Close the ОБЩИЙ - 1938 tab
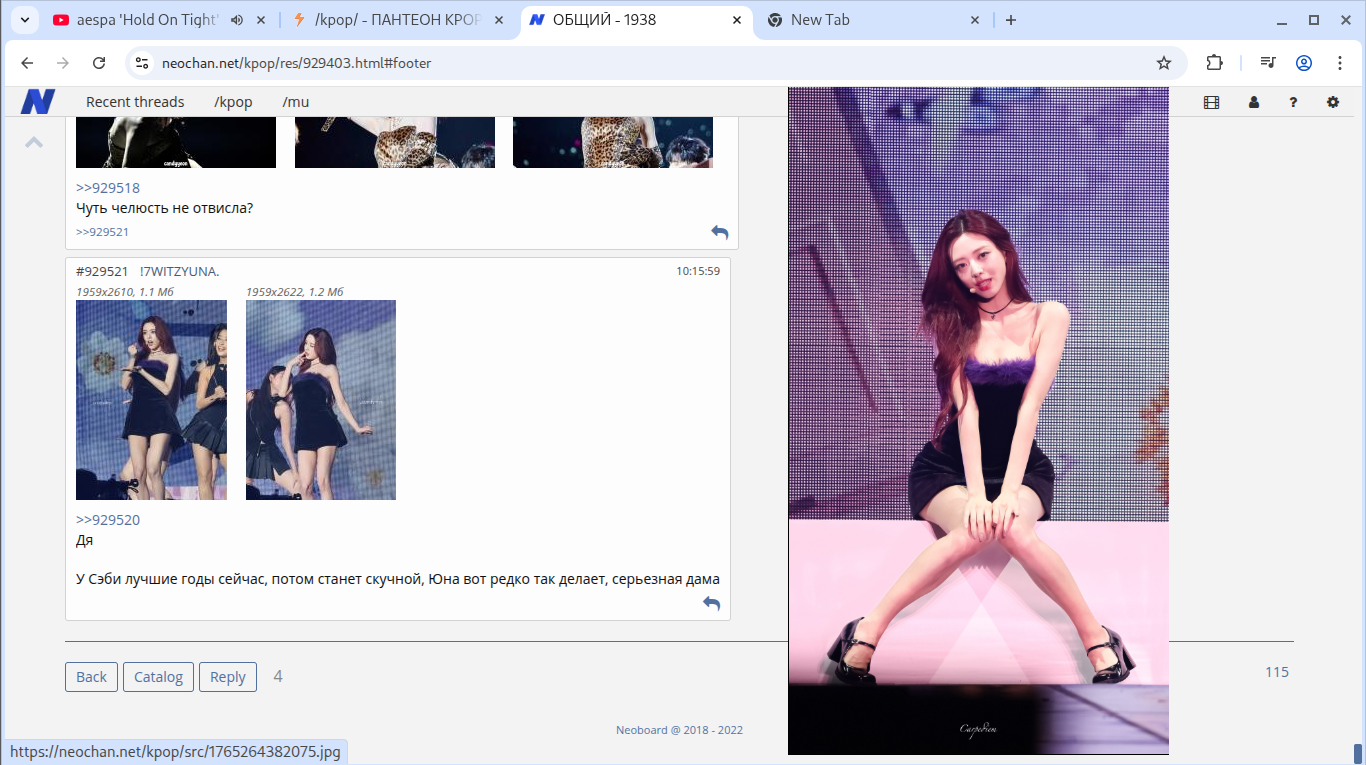Screen dimensions: 1366x765 737,20
